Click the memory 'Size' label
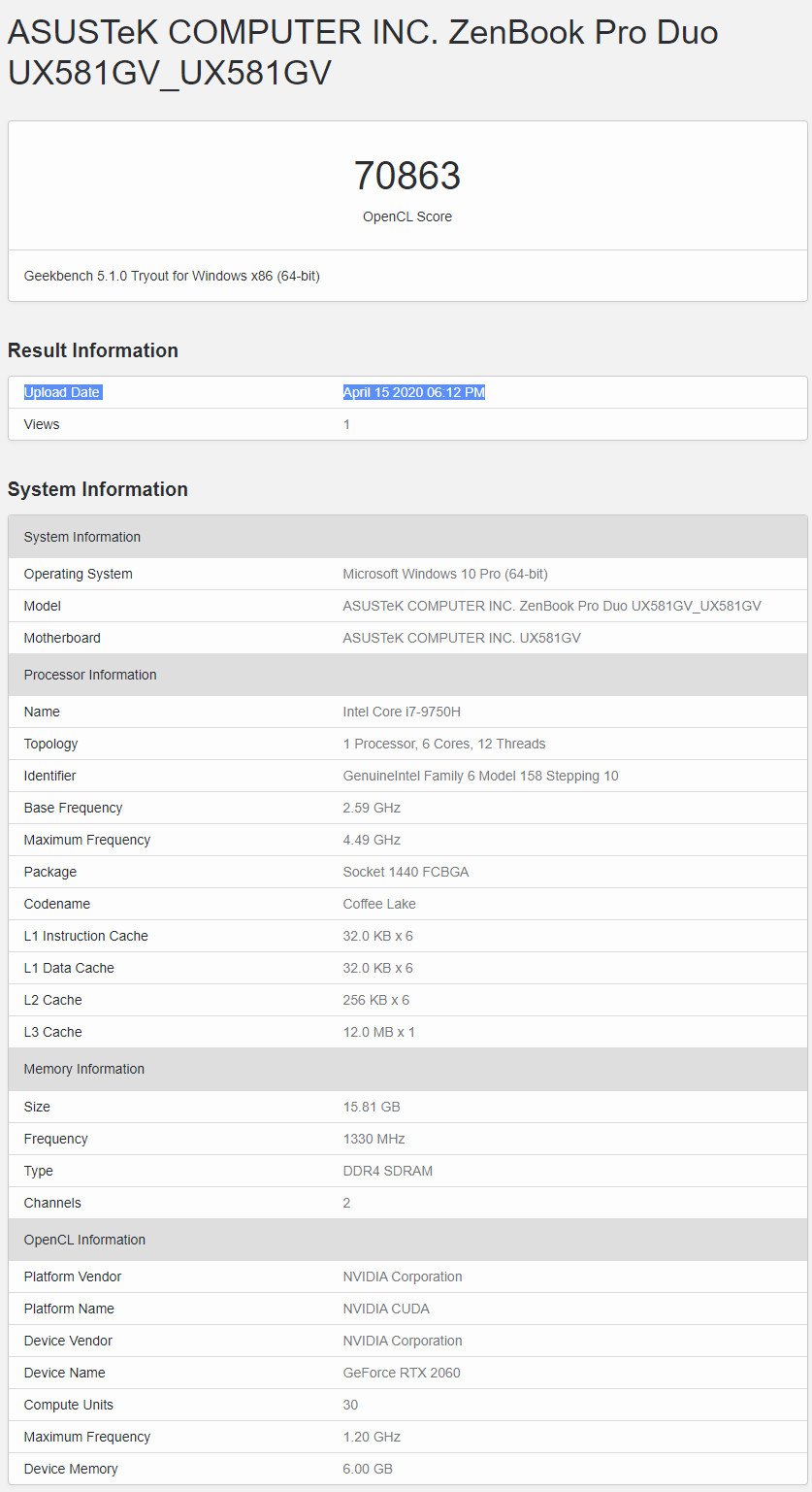812x1492 pixels. pyautogui.click(x=37, y=1107)
